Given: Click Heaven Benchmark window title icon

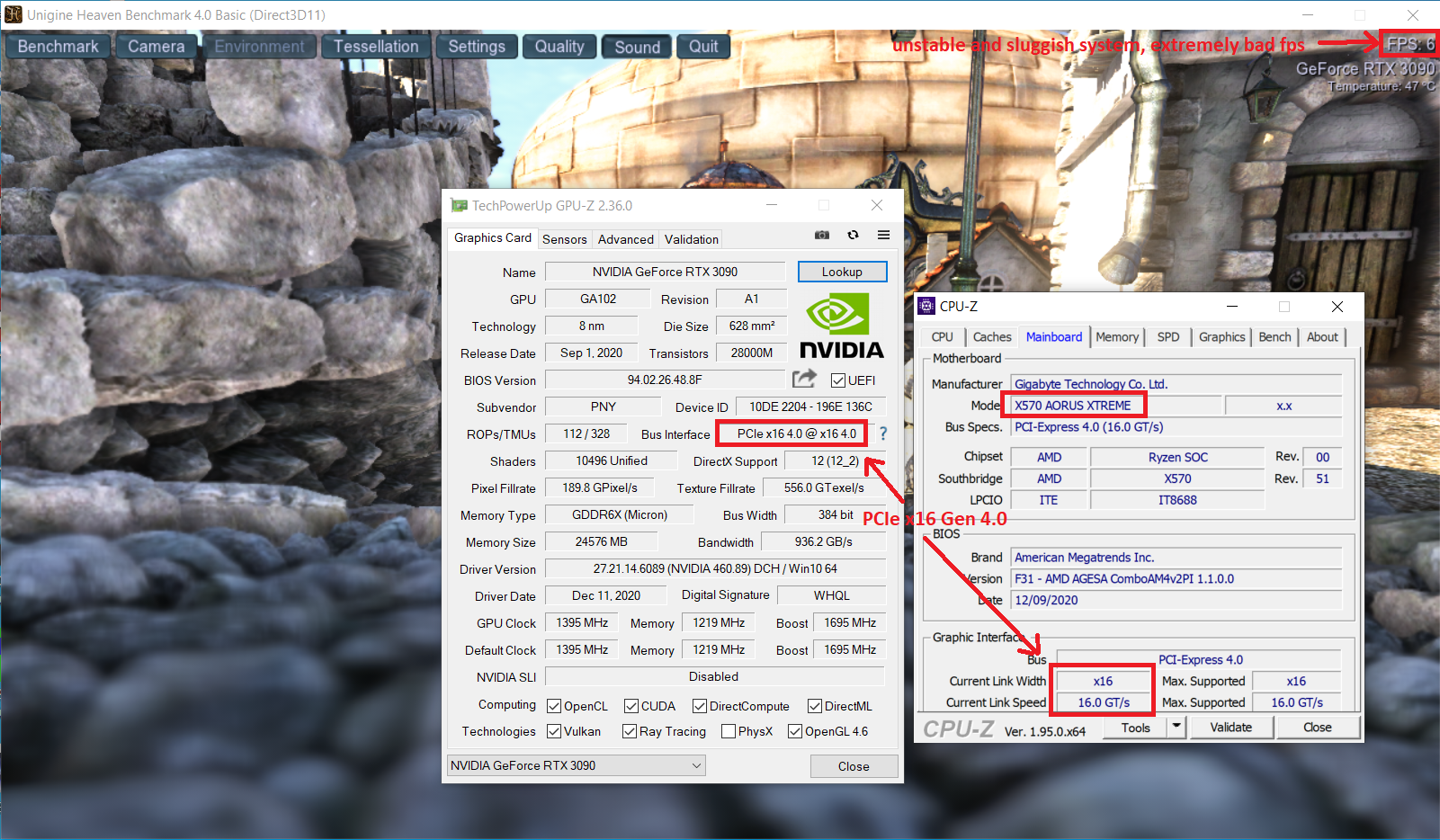Looking at the screenshot, I should click(13, 14).
